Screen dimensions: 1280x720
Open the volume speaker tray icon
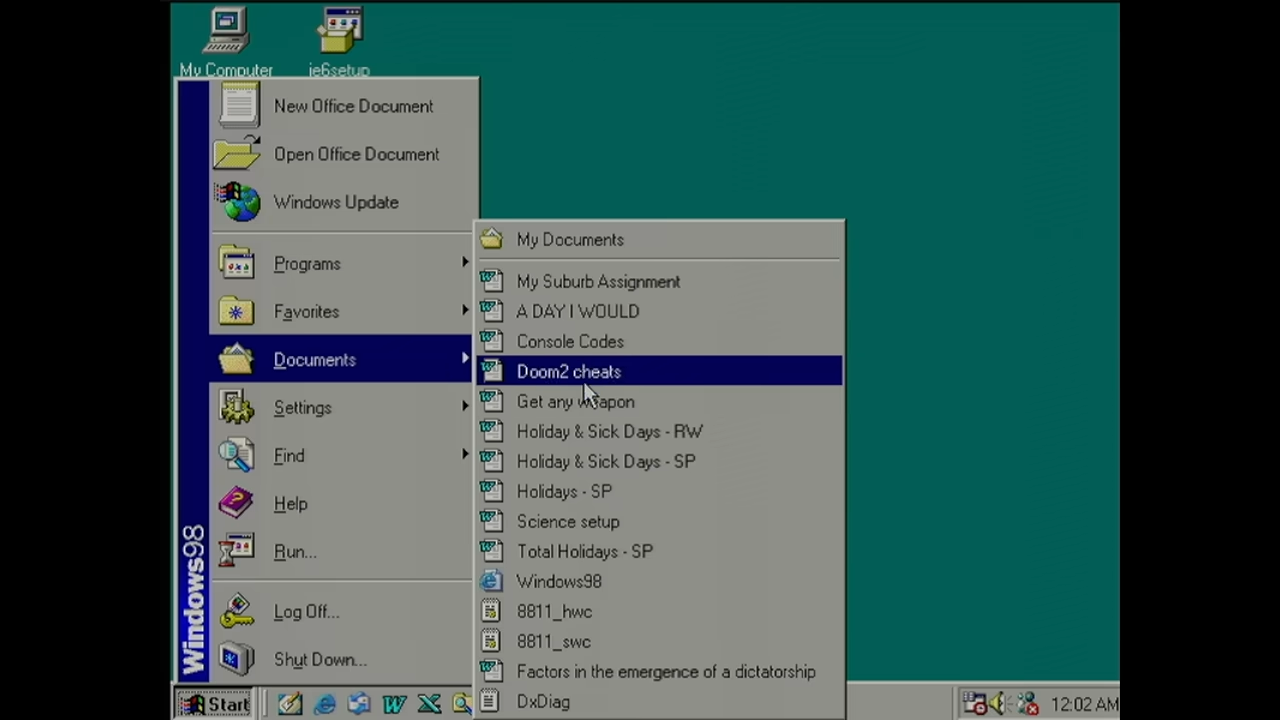point(998,704)
